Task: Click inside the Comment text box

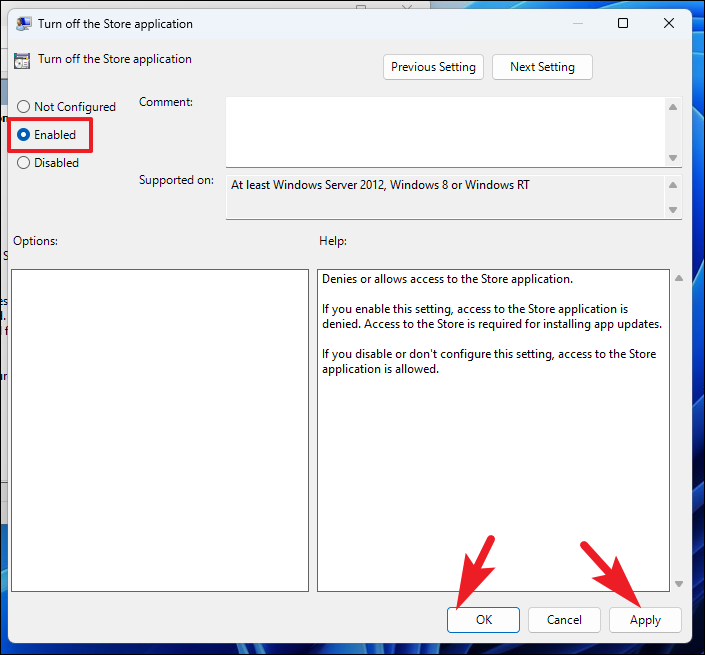Action: click(x=445, y=132)
